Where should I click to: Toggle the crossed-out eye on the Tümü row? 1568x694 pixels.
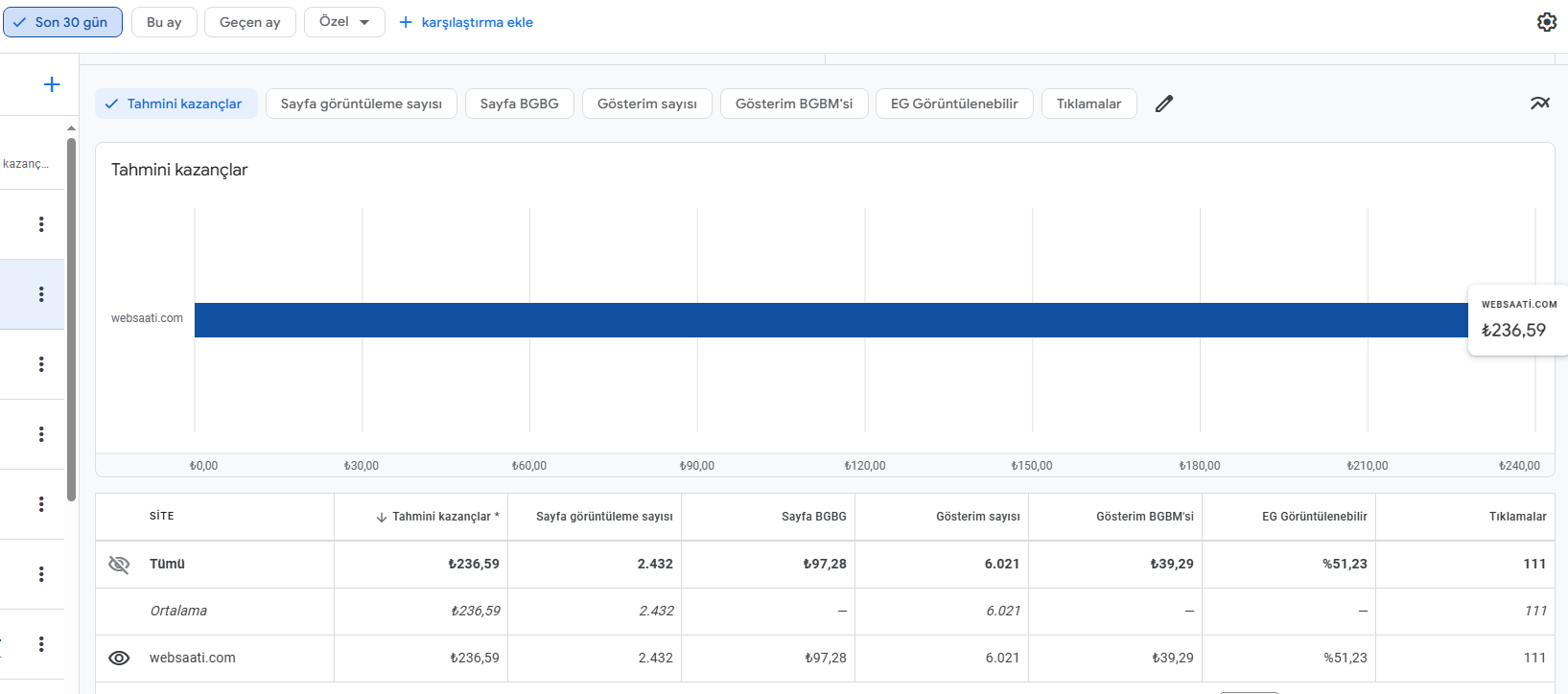point(119,564)
